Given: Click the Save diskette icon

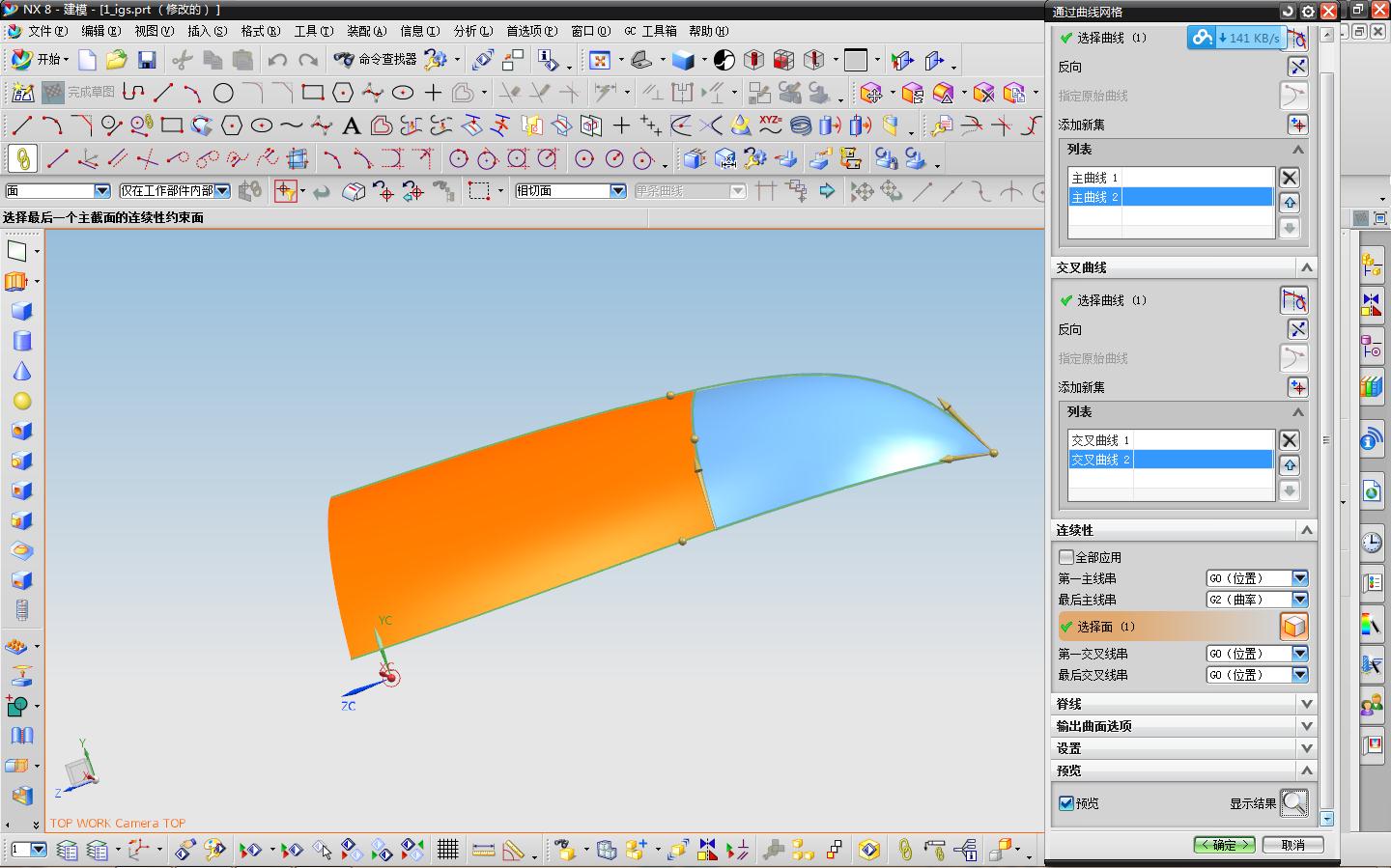Looking at the screenshot, I should click(147, 60).
